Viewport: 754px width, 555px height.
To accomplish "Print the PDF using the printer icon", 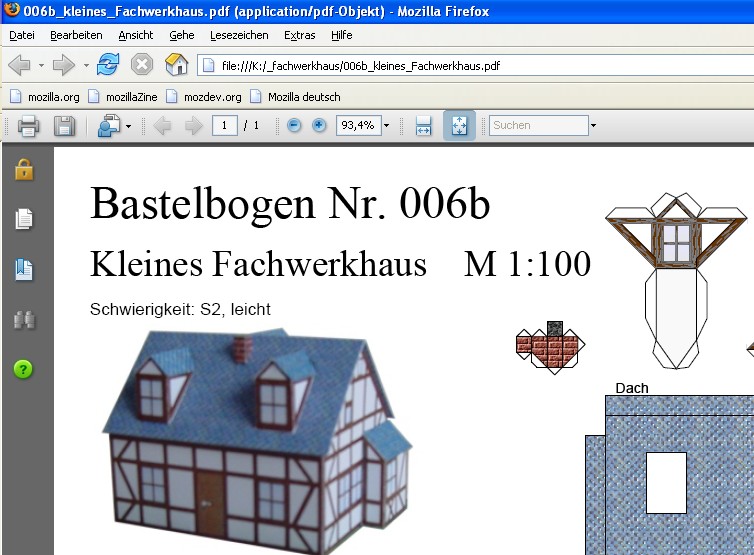I will pos(28,126).
